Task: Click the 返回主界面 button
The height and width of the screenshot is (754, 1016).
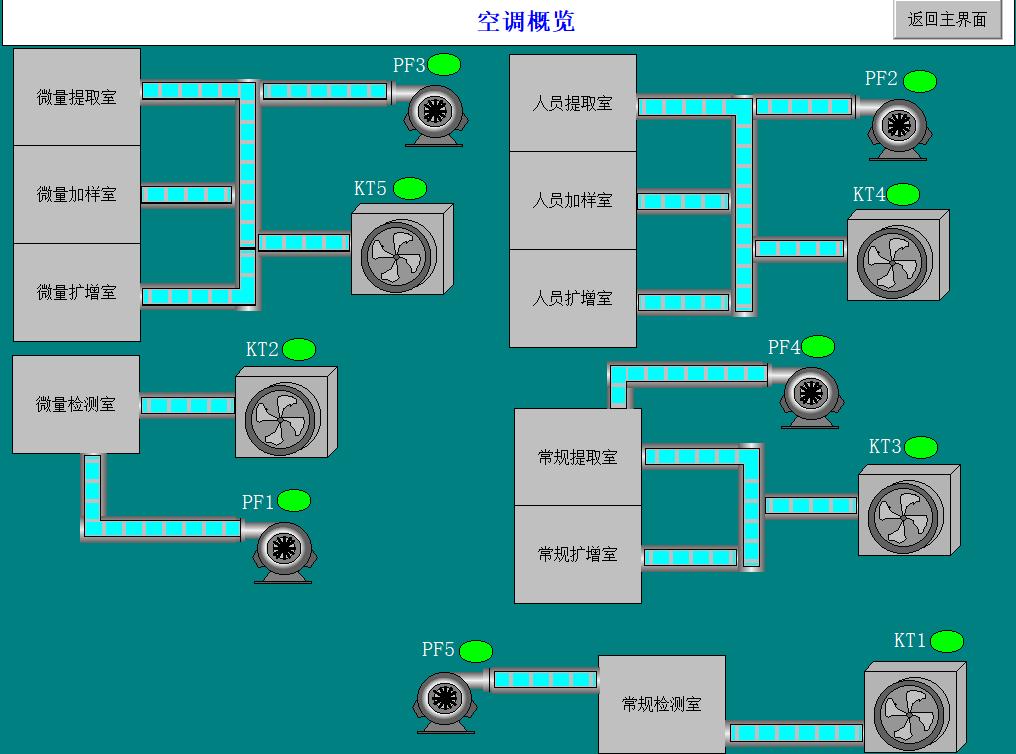Action: pos(946,20)
